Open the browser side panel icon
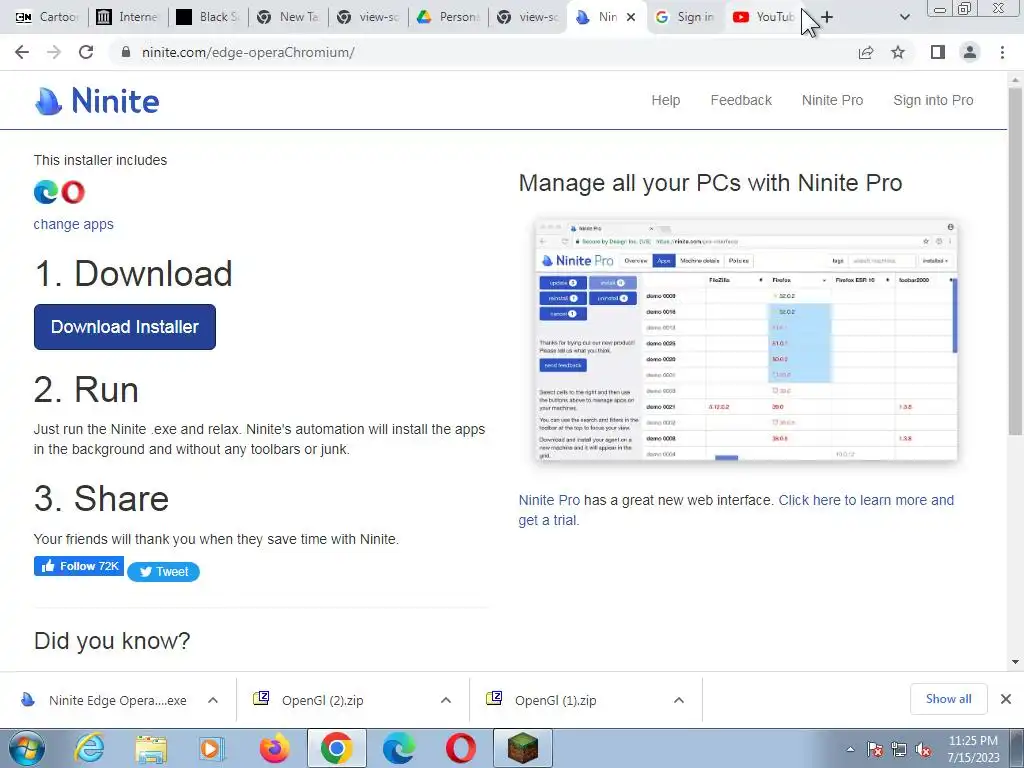Image resolution: width=1024 pixels, height=768 pixels. (938, 52)
